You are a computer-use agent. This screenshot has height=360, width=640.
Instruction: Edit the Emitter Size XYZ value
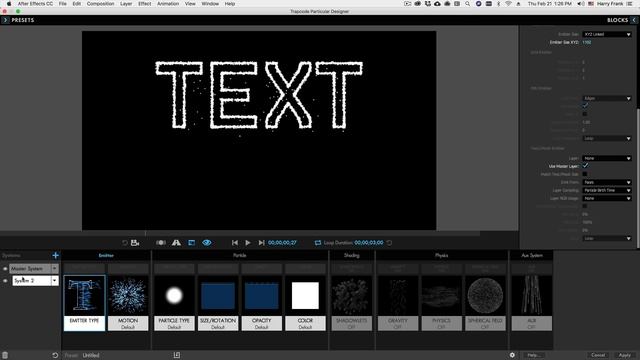(x=587, y=42)
